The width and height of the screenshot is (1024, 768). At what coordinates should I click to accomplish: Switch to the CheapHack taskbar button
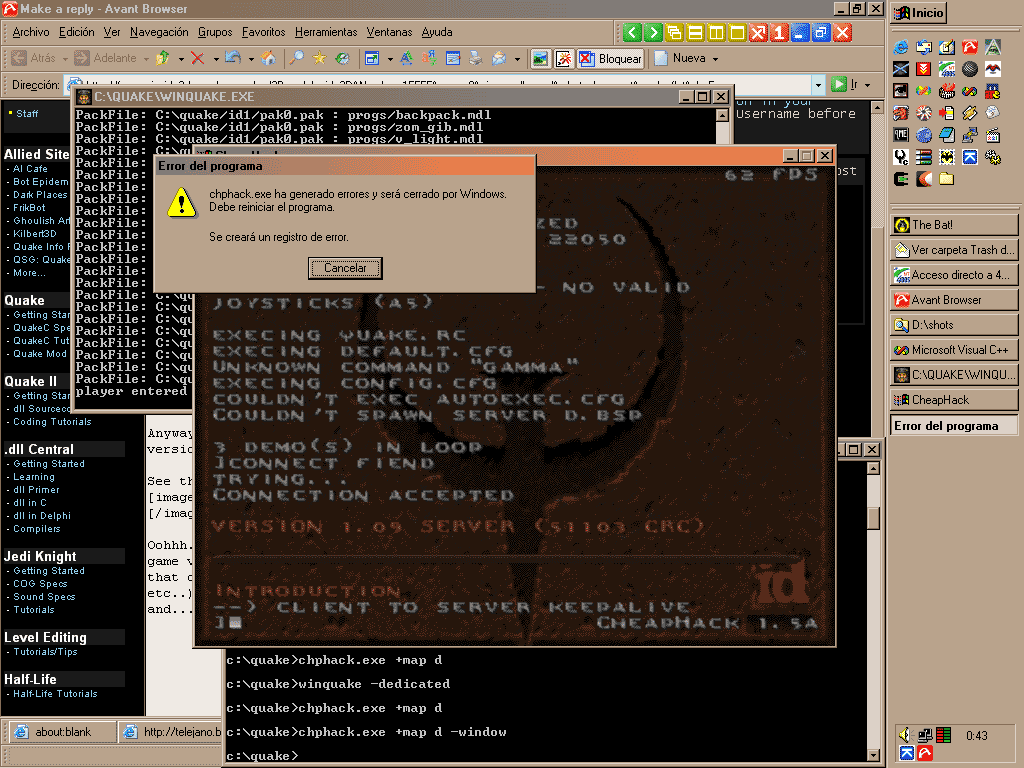[953, 400]
